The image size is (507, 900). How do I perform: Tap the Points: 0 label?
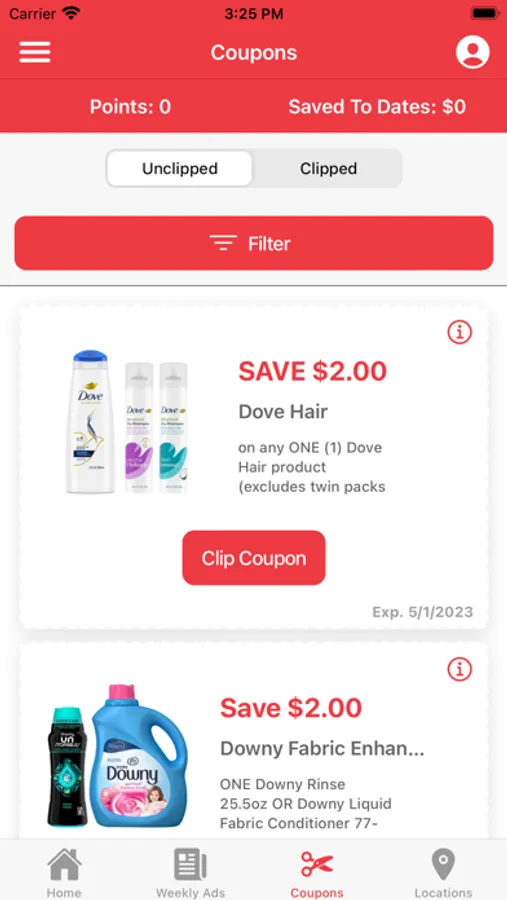(130, 107)
